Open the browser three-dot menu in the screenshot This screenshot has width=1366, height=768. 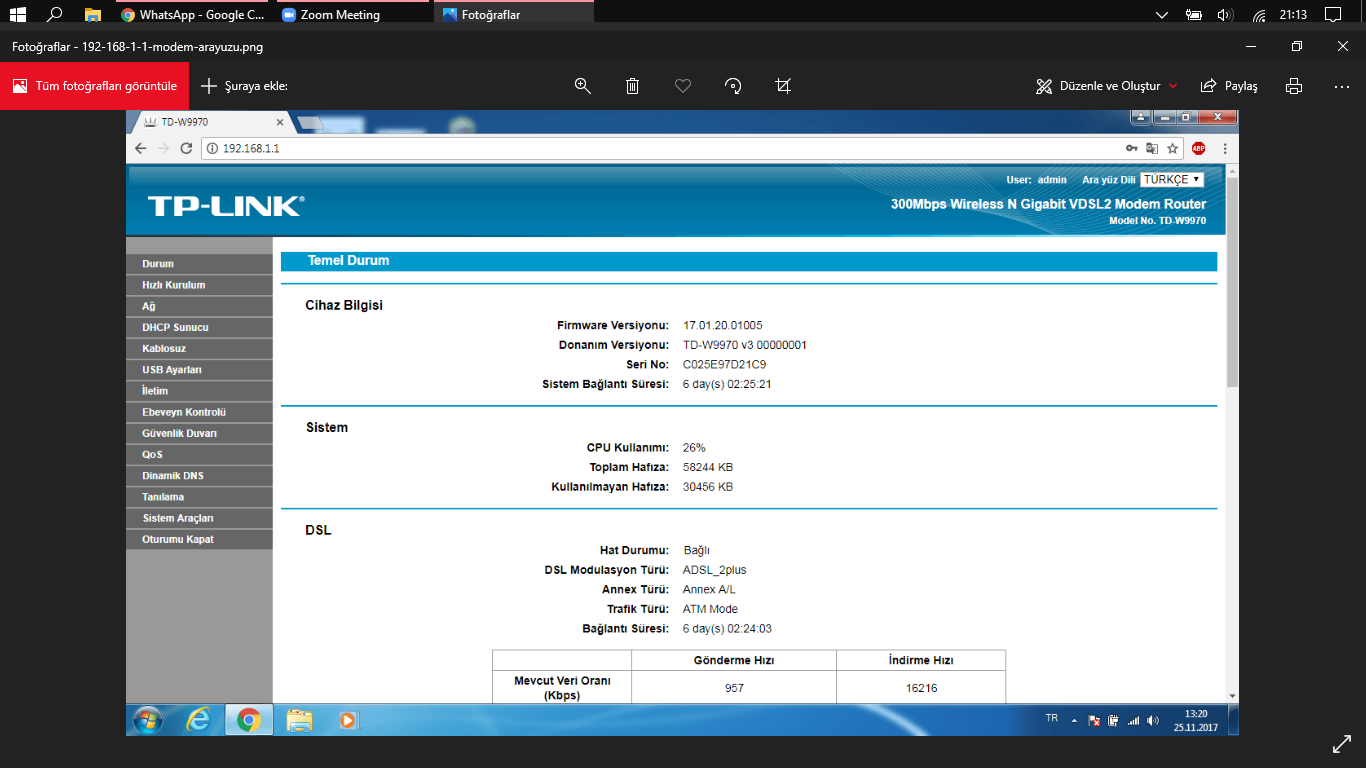coord(1225,148)
